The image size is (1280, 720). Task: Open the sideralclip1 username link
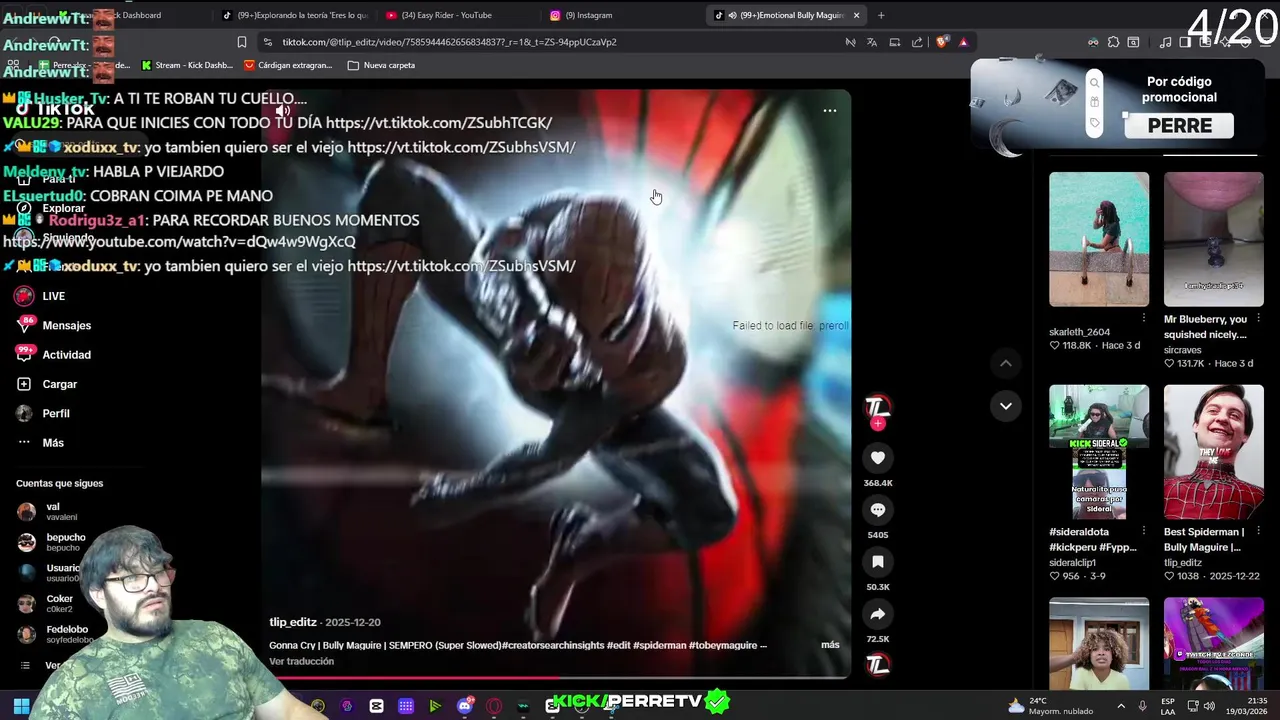[x=1072, y=563]
